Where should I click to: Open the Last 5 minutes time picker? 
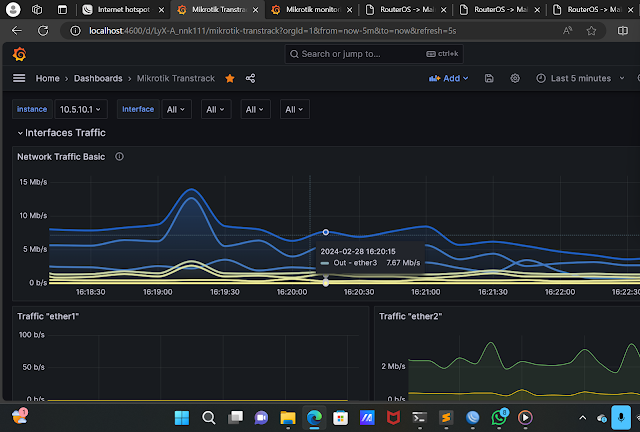tap(580, 78)
